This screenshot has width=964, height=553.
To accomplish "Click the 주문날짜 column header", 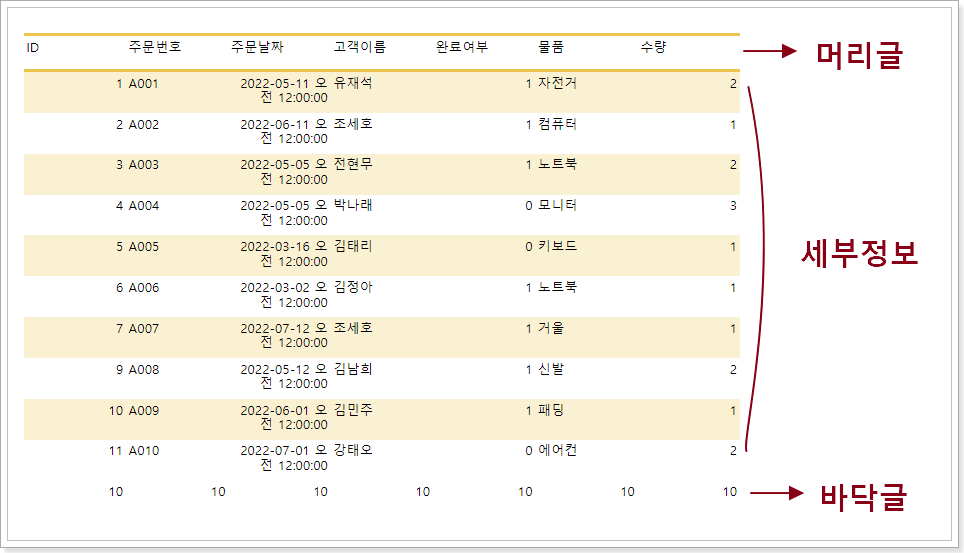I will point(257,47).
